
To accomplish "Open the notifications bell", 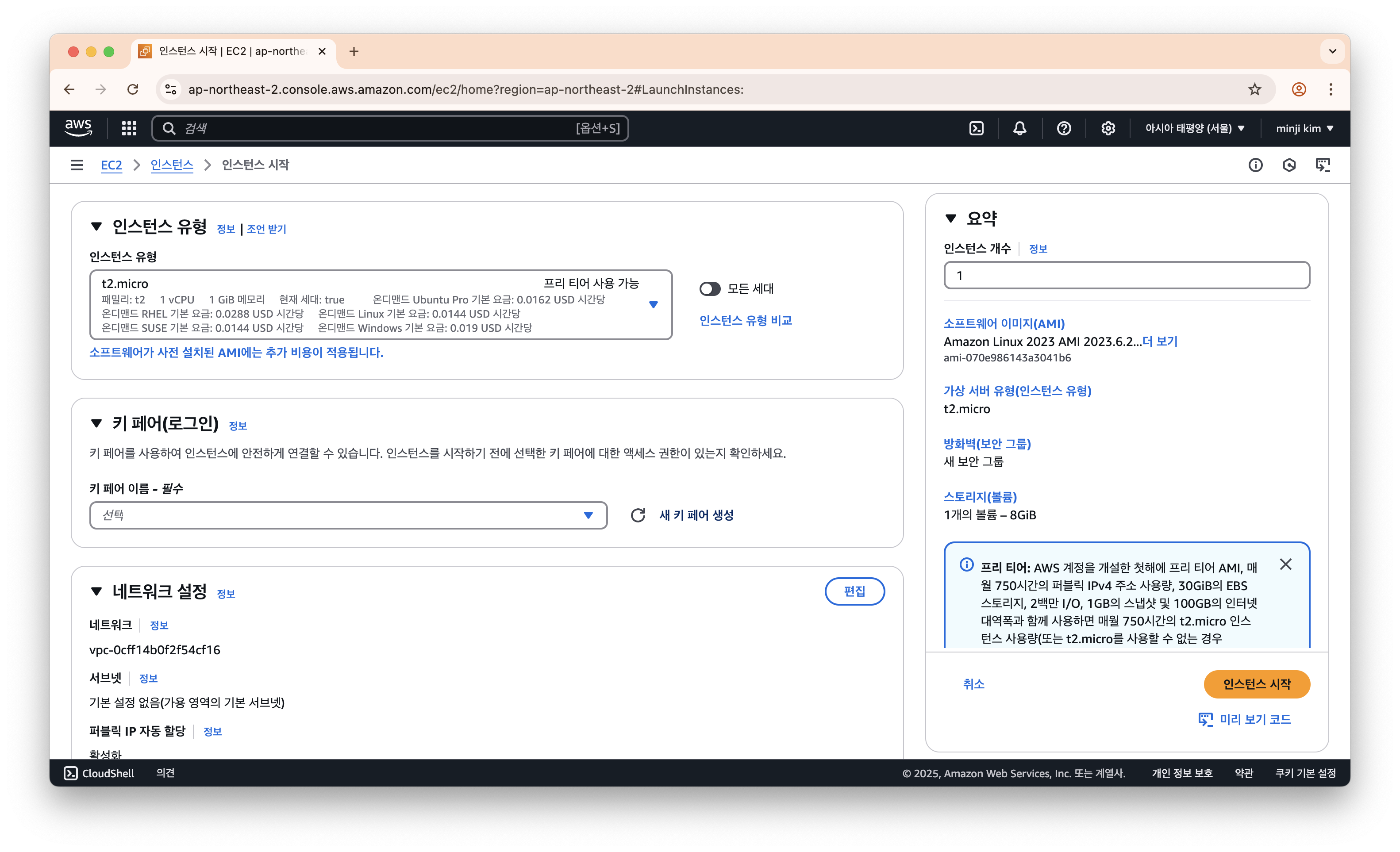I will tap(1020, 128).
